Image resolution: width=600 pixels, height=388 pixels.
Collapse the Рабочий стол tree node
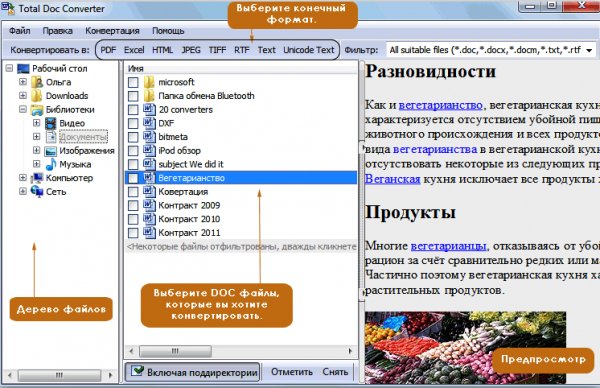[x=9, y=68]
